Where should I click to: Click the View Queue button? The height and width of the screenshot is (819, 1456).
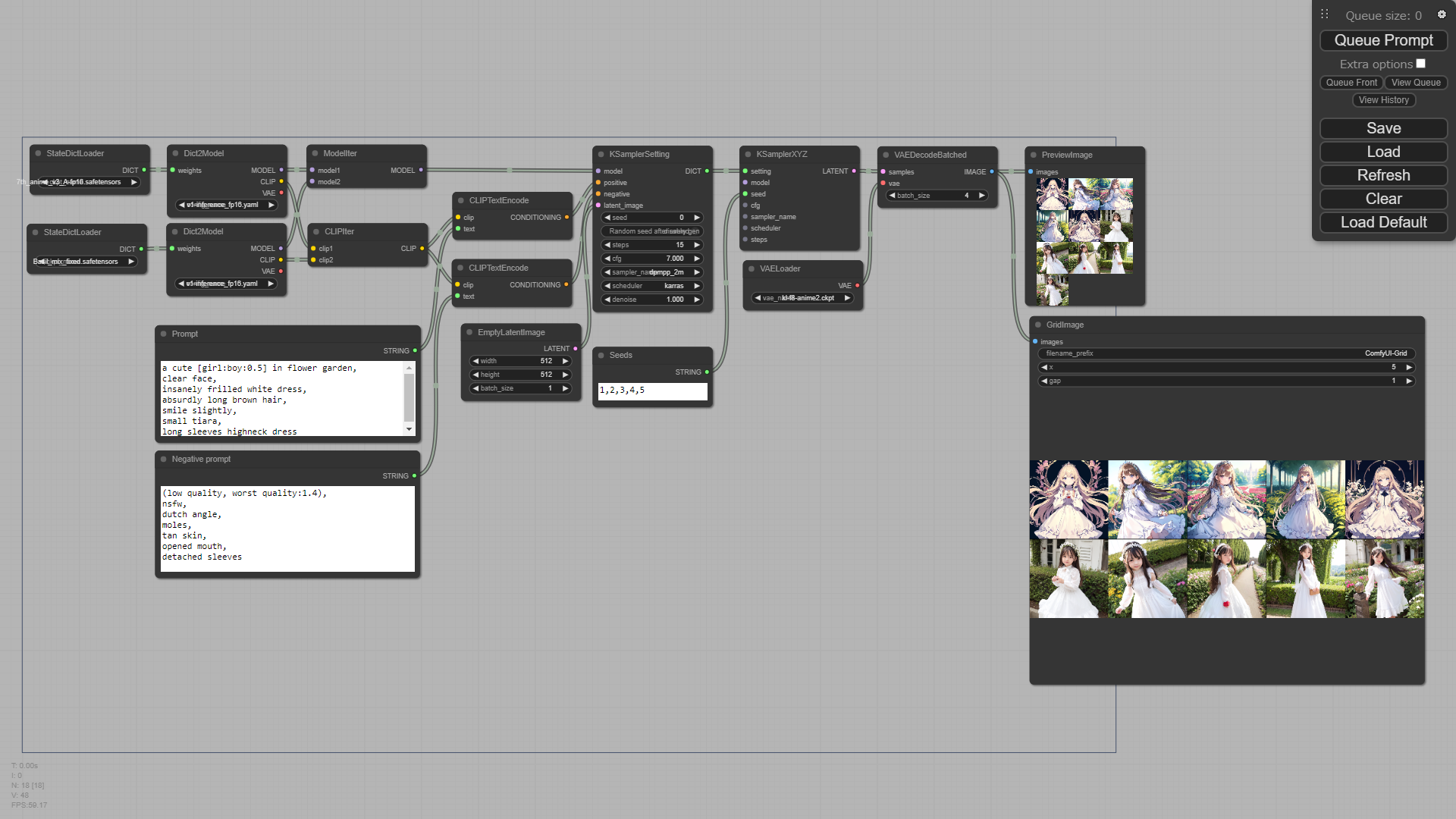coord(1415,83)
